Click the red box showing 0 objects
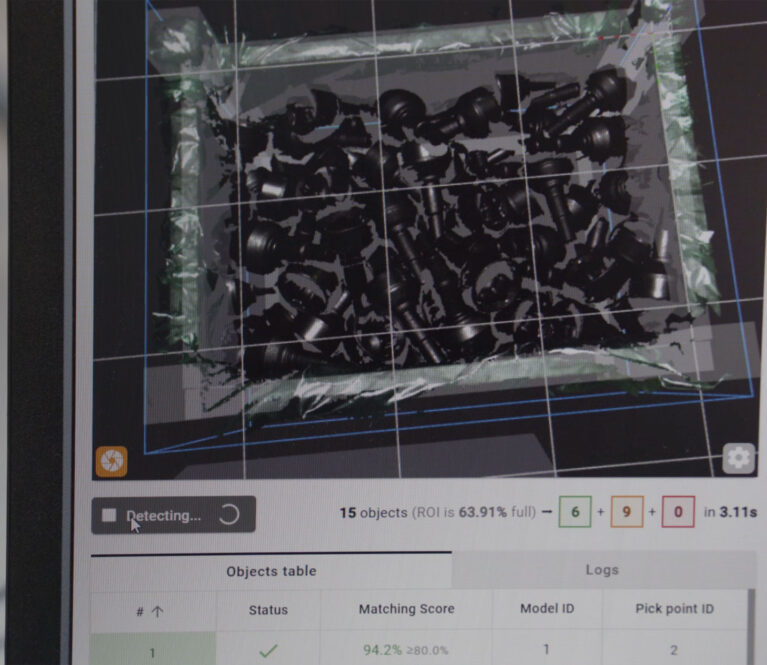Screen dimensions: 767x665 point(678,512)
